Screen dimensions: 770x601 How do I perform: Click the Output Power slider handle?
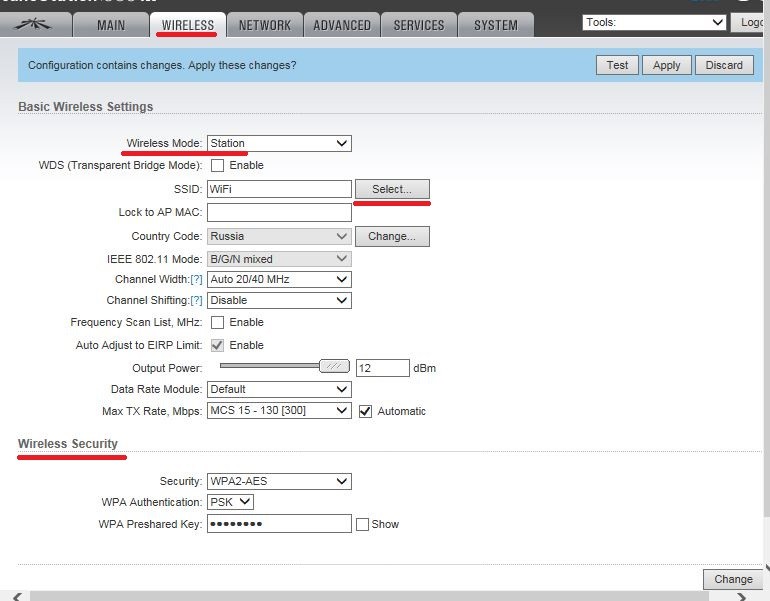[334, 367]
